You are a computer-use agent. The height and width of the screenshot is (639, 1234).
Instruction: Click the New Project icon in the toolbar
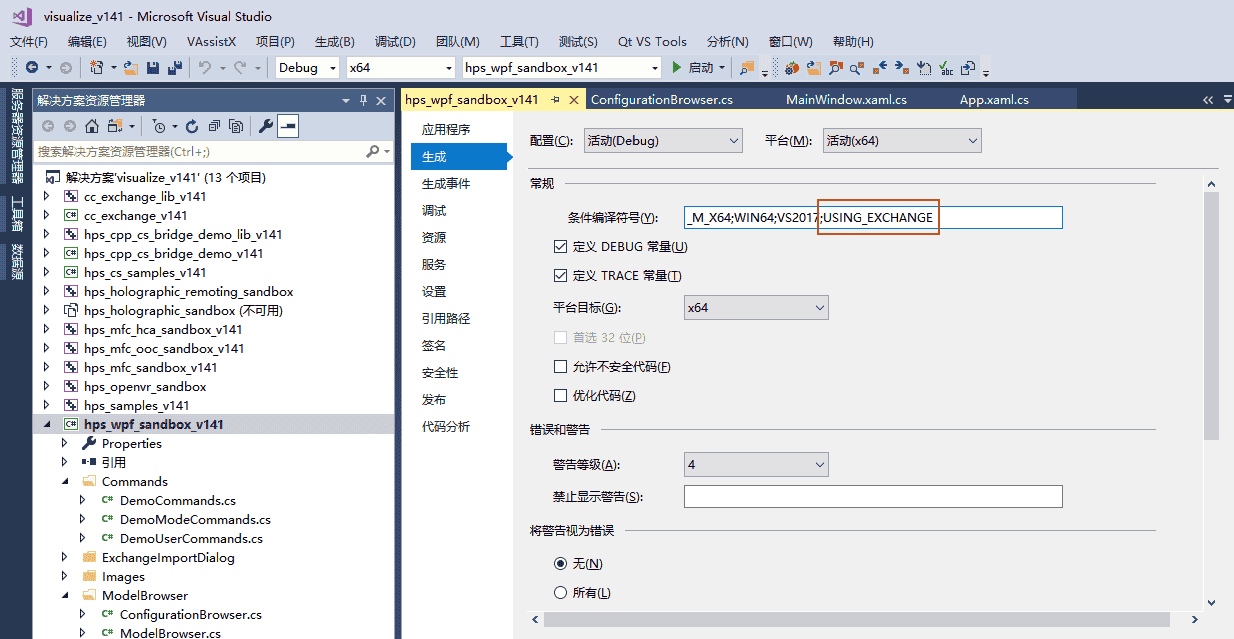96,68
